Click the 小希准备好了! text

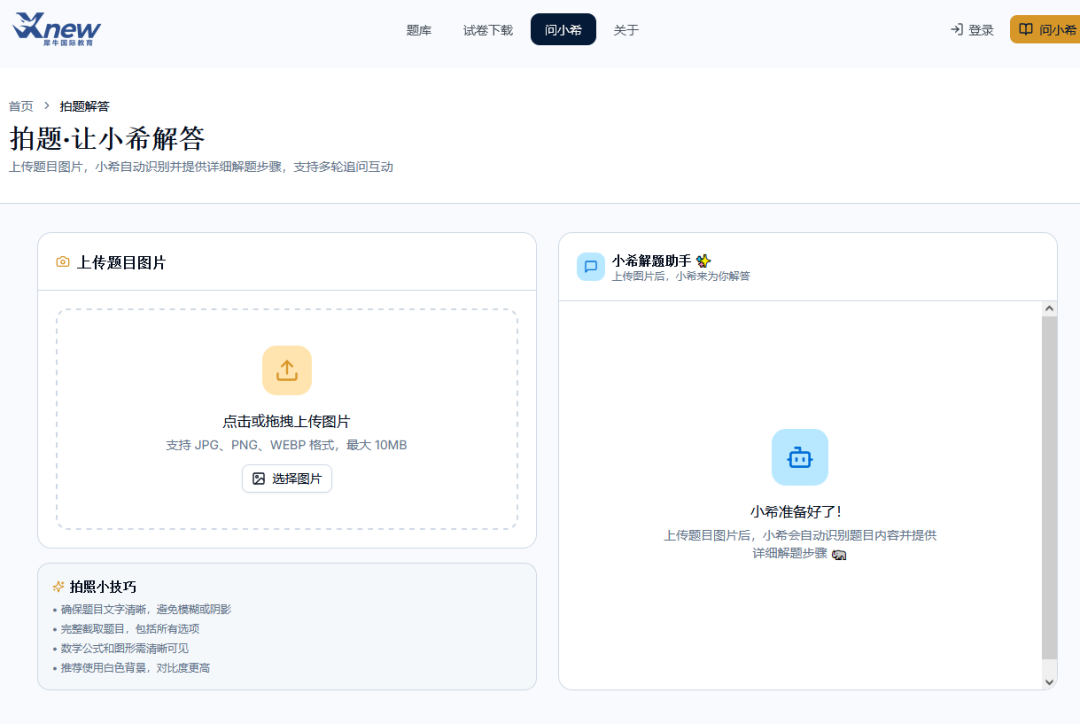click(796, 512)
